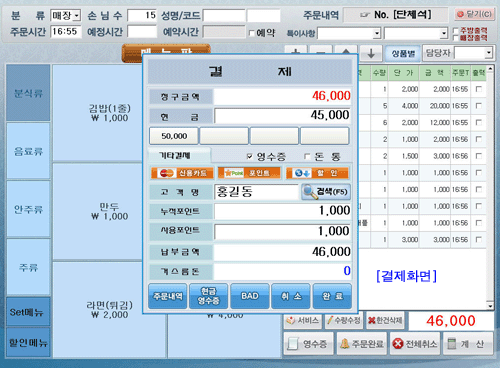This screenshot has width=500, height=368.
Task: Click the 검색(F5) magnifier search button
Action: (x=326, y=192)
